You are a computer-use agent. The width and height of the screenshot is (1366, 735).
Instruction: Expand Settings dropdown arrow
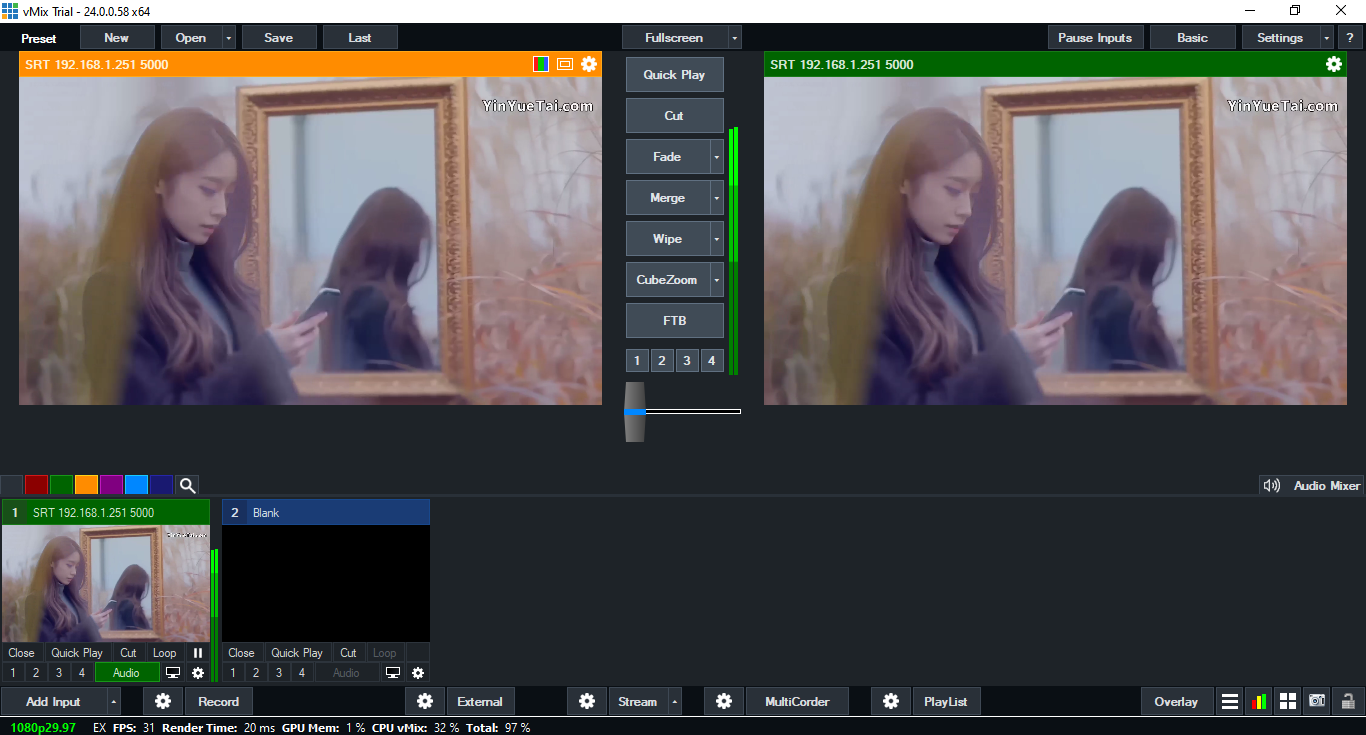[x=1327, y=37]
